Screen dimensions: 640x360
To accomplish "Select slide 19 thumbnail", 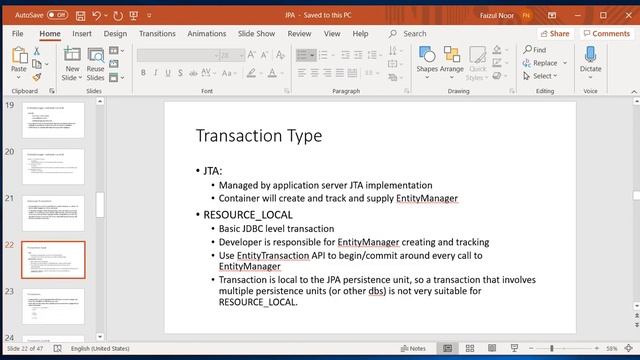I will click(x=53, y=120).
